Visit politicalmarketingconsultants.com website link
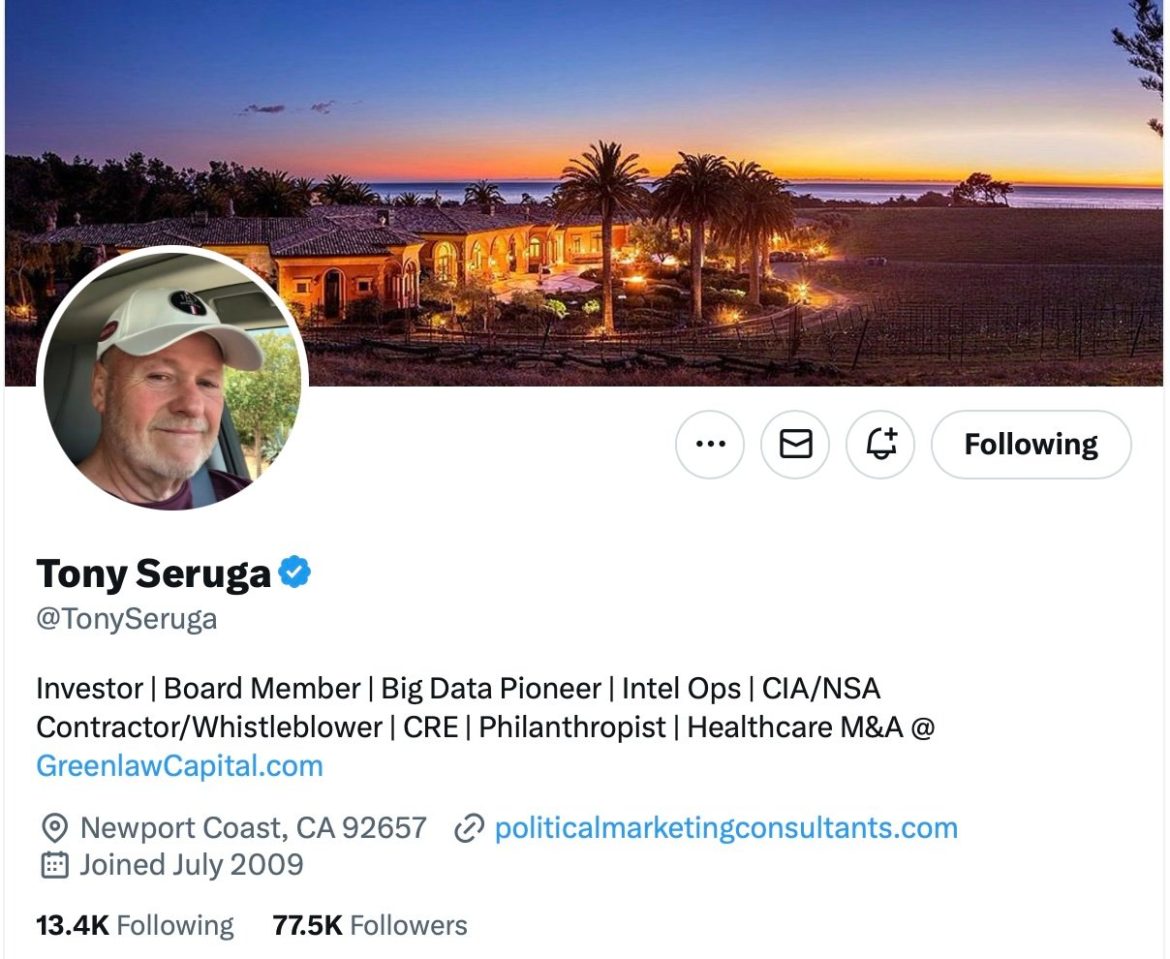Screen dimensions: 1170x959 pyautogui.click(x=726, y=828)
